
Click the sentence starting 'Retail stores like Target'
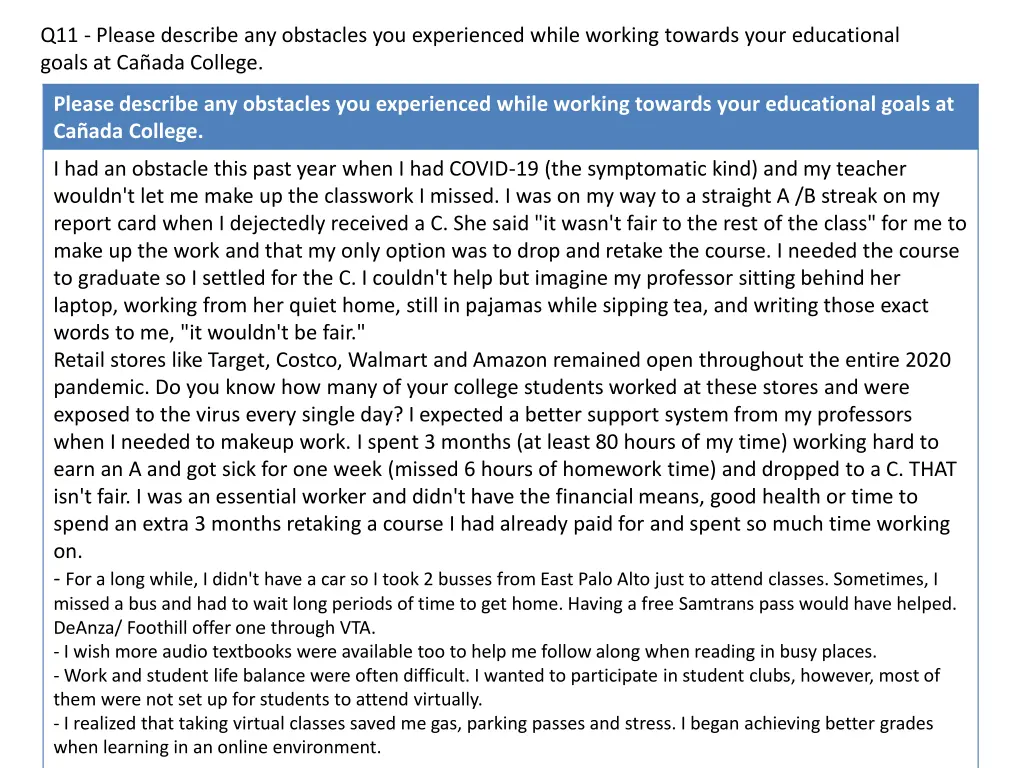pos(502,374)
